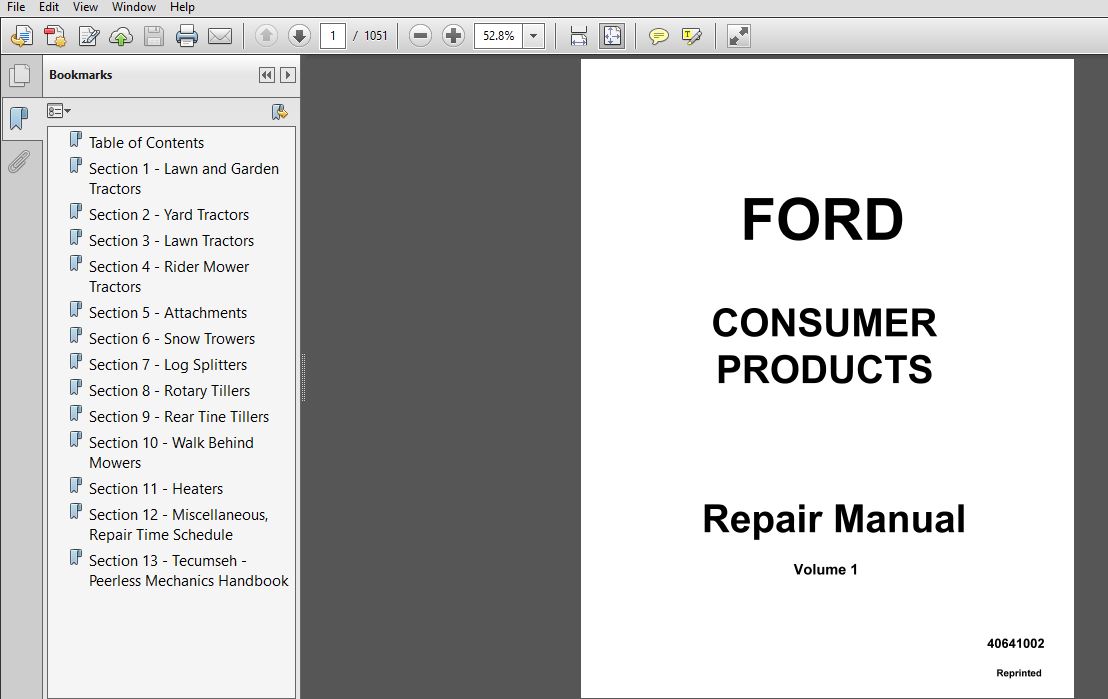Viewport: 1108px width, 699px height.
Task: Click the Save disk icon
Action: (x=154, y=36)
